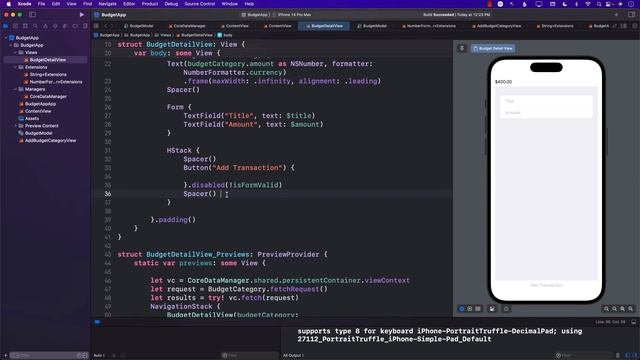Zoom the canvas to 100 percent
This screenshot has height=360, width=640.
(615, 309)
